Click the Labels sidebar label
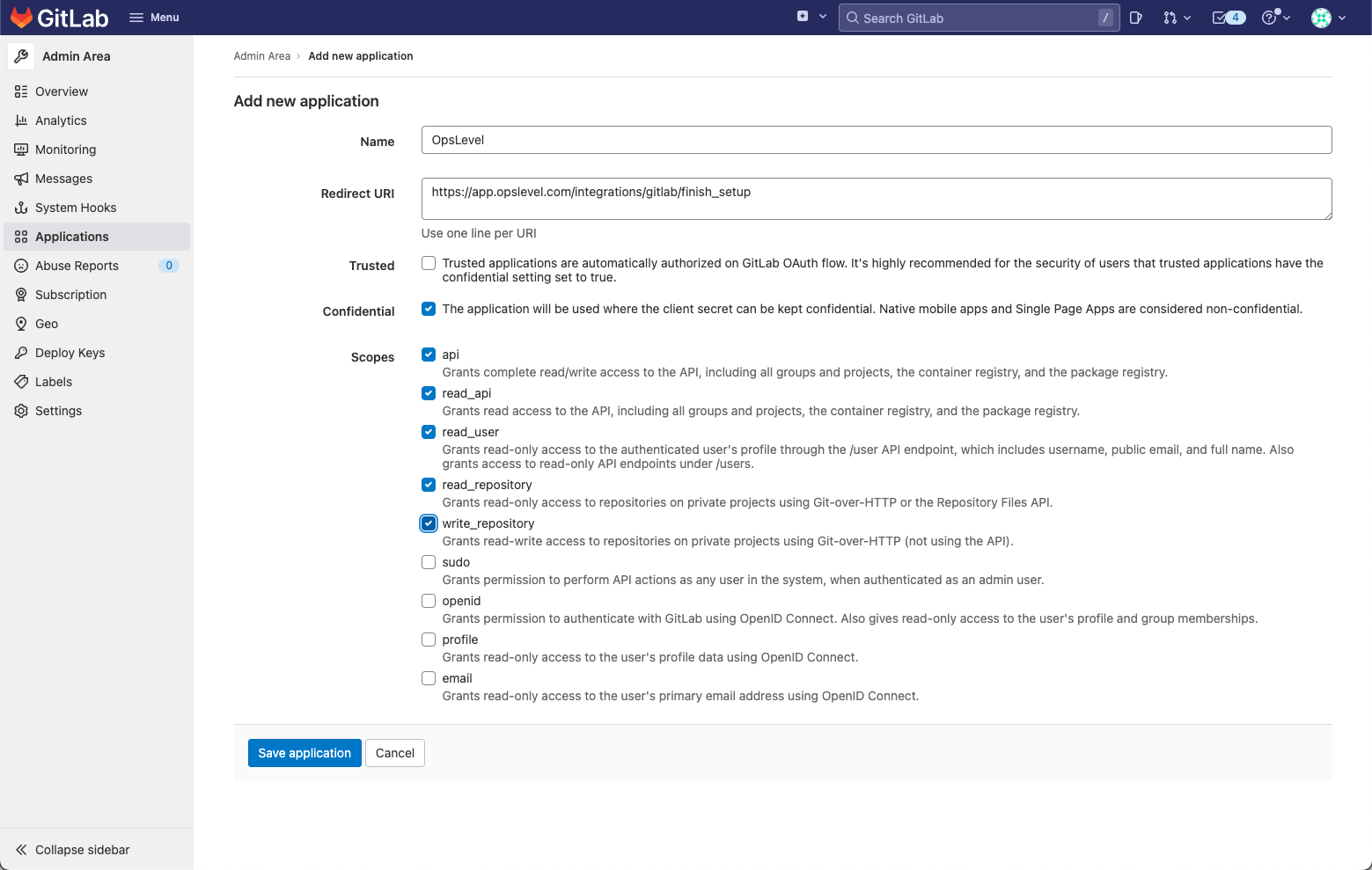The height and width of the screenshot is (870, 1372). (54, 382)
